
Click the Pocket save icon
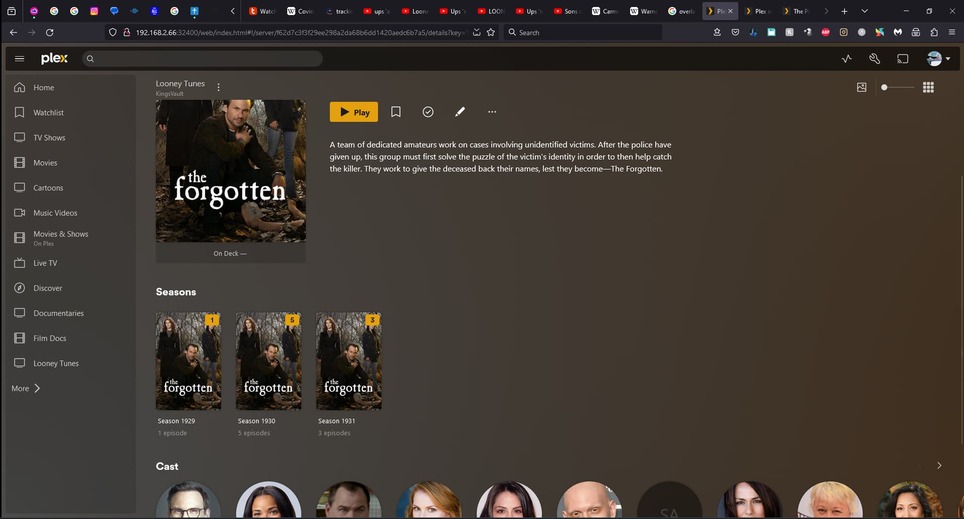(x=735, y=32)
